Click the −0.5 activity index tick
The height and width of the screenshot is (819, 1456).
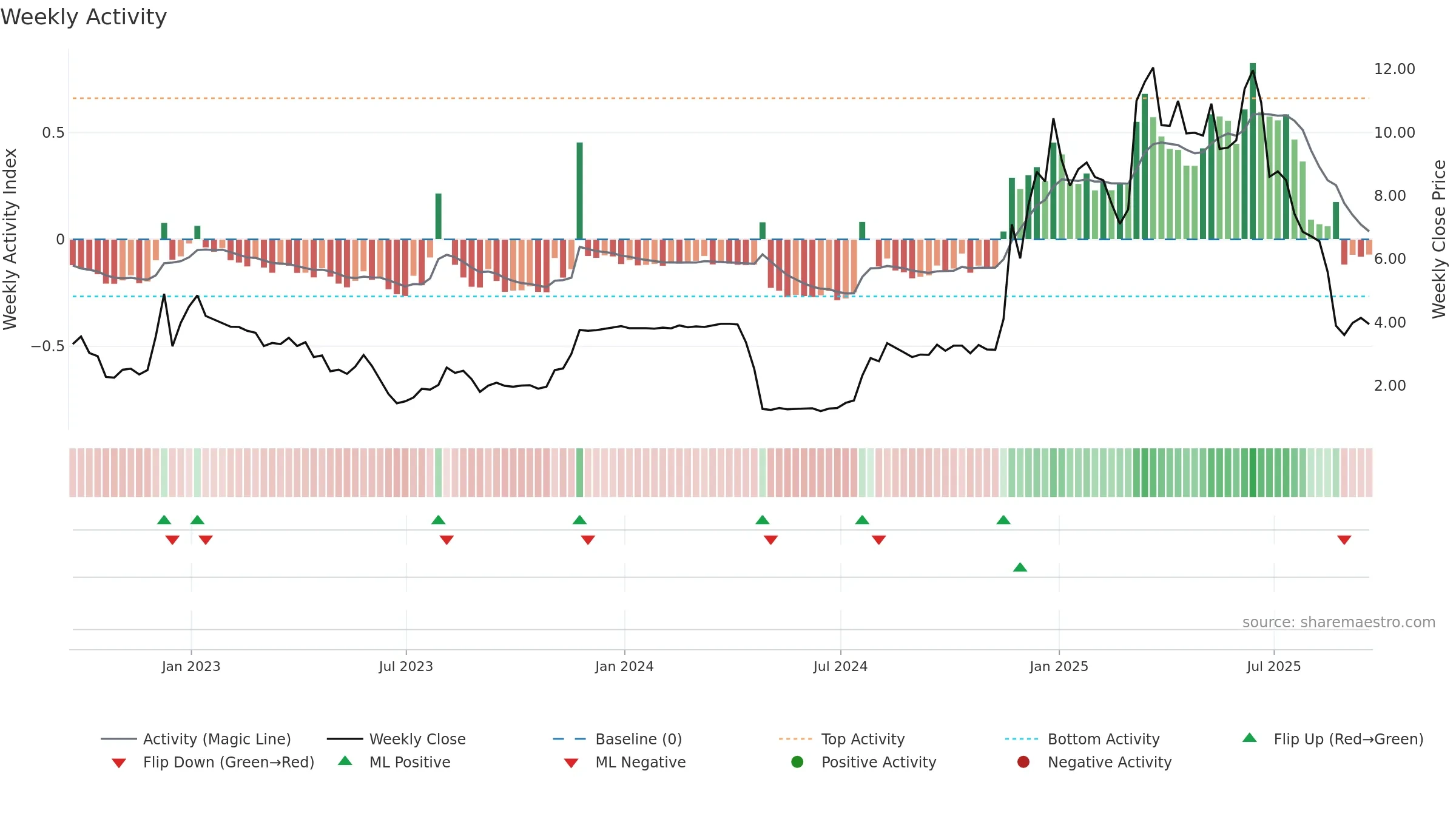click(48, 346)
